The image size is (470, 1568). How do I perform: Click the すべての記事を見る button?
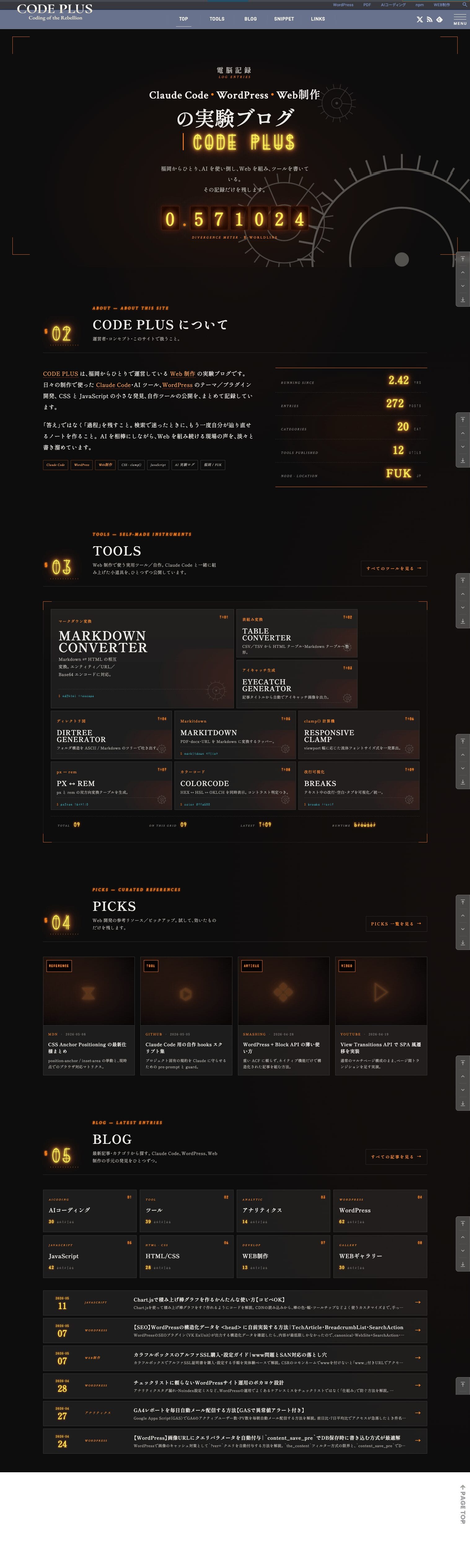tap(396, 1157)
